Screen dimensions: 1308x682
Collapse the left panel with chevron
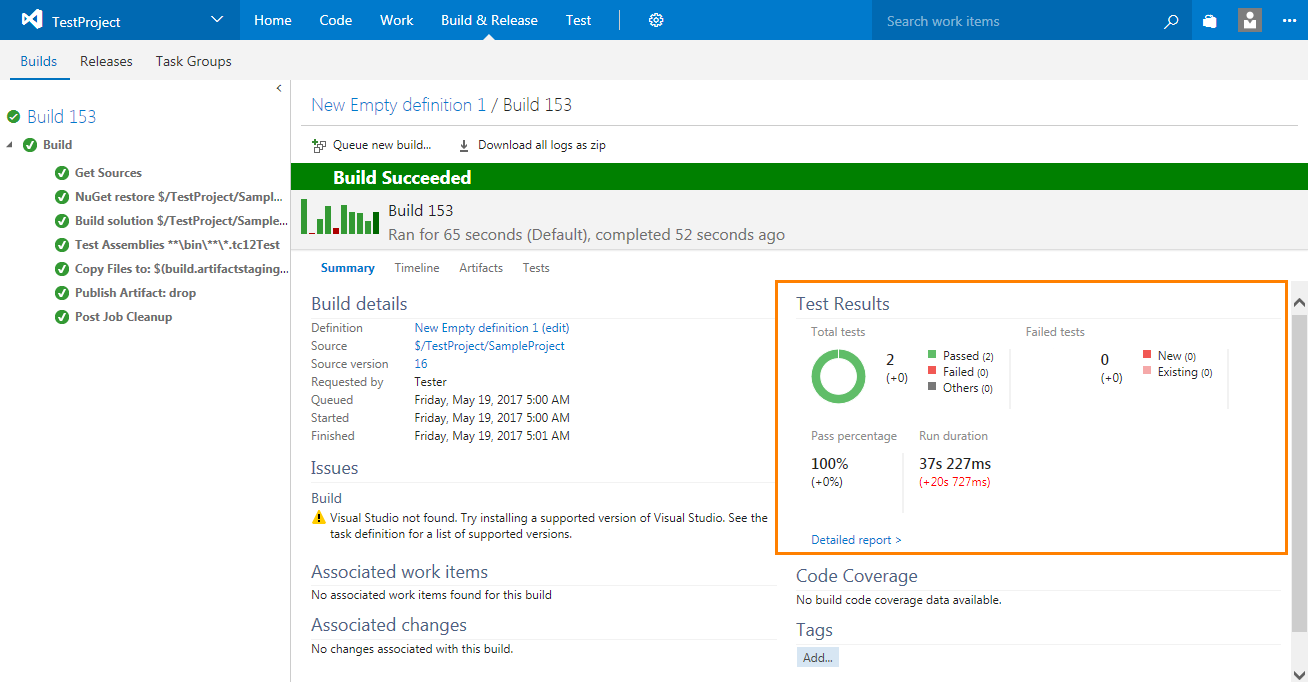pos(279,88)
